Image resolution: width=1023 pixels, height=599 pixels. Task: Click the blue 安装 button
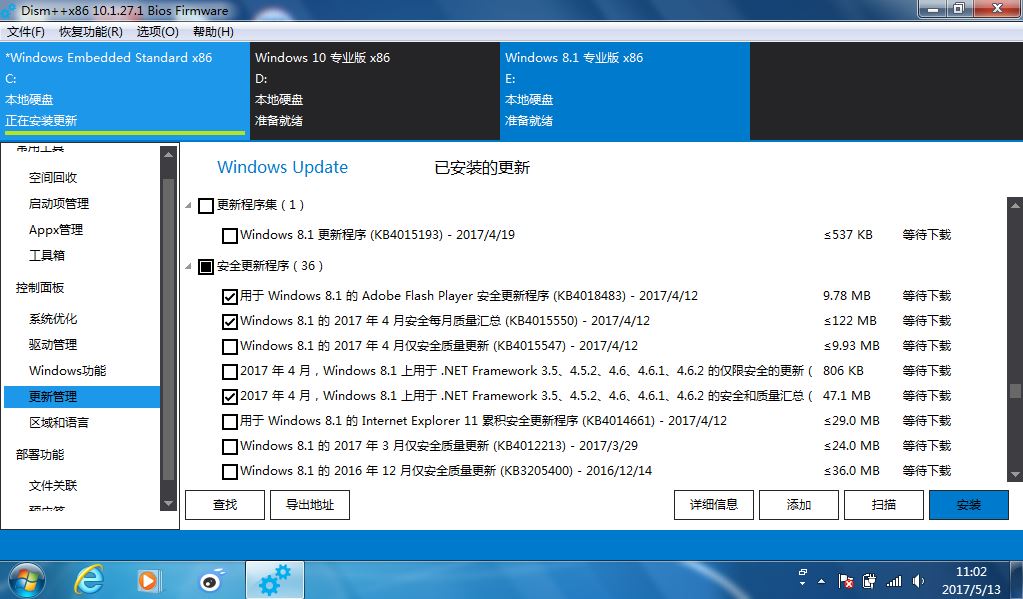click(969, 505)
